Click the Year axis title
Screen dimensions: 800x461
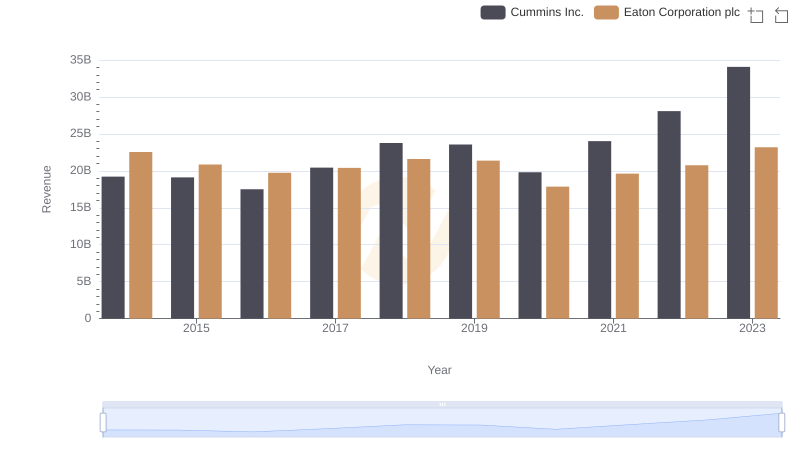[x=439, y=370]
